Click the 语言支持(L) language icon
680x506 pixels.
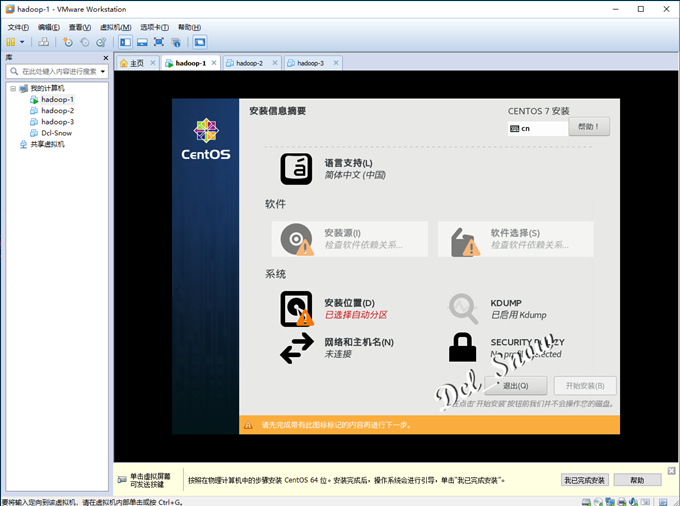click(x=296, y=169)
